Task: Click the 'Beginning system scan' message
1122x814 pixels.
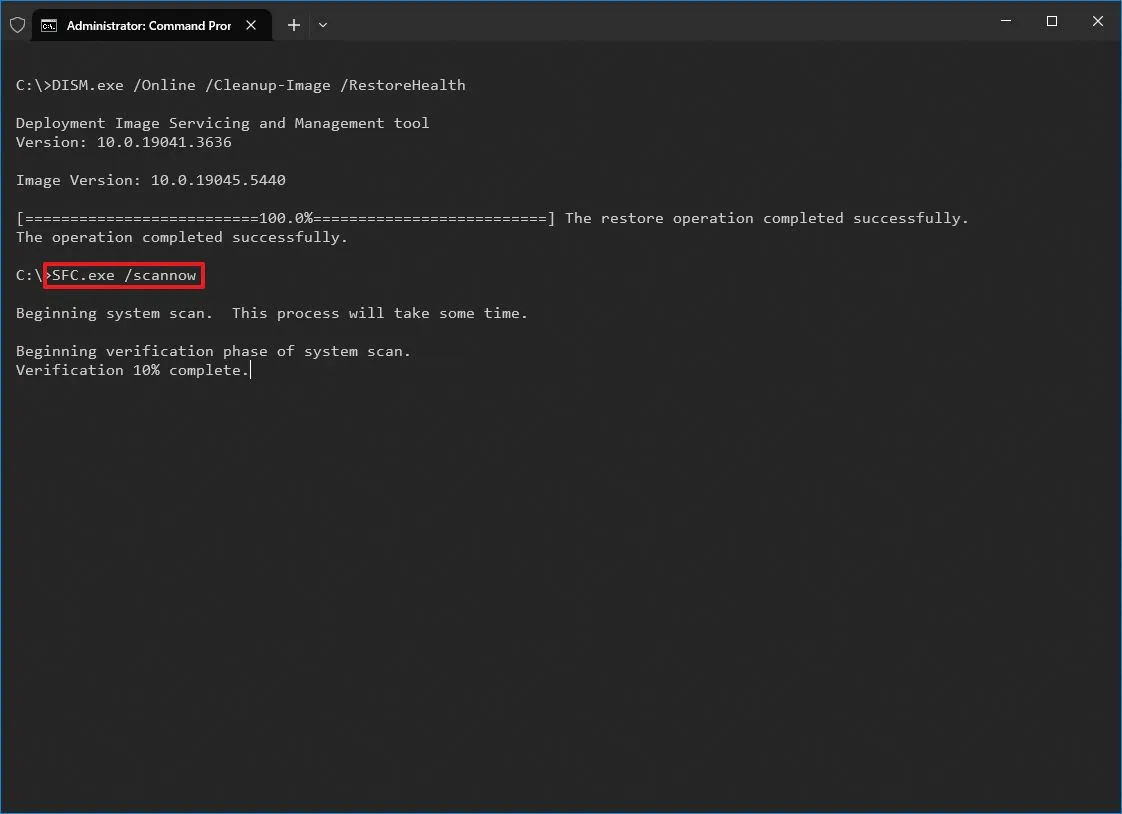Action: tap(271, 313)
